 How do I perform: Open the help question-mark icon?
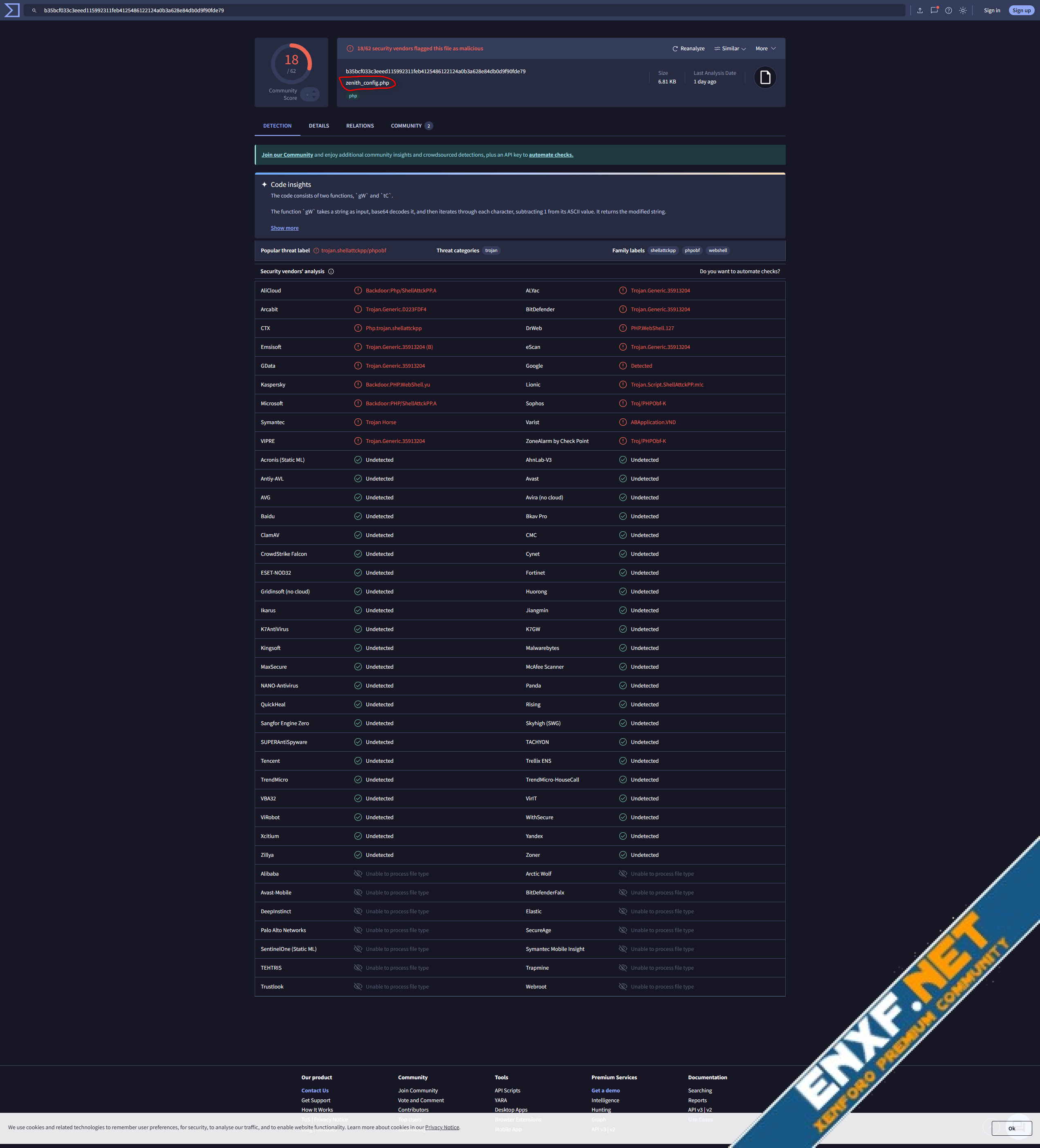point(948,10)
